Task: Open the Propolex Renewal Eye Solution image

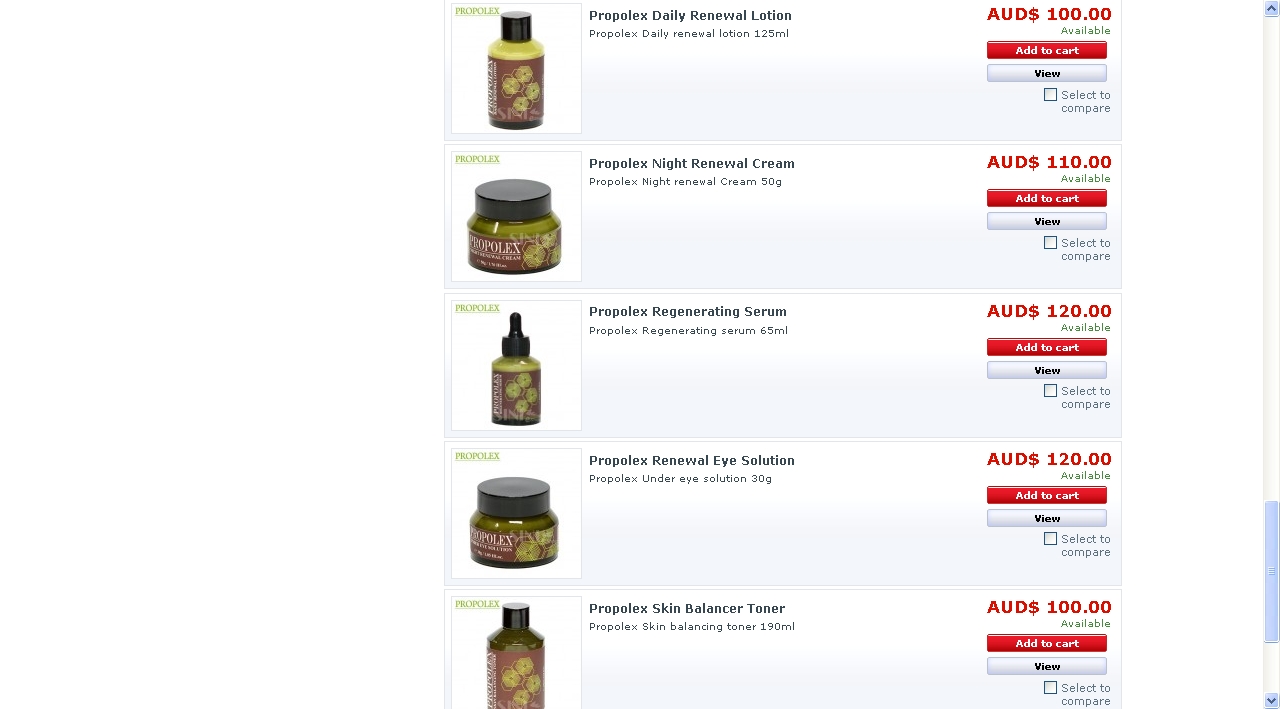Action: 516,513
